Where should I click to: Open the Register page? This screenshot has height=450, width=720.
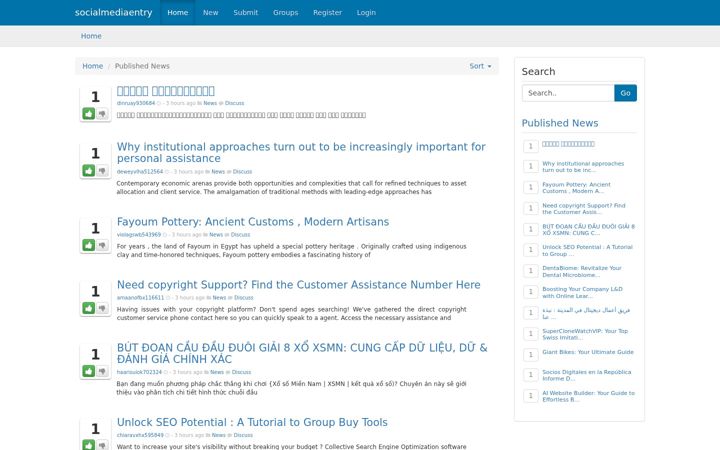tap(327, 12)
